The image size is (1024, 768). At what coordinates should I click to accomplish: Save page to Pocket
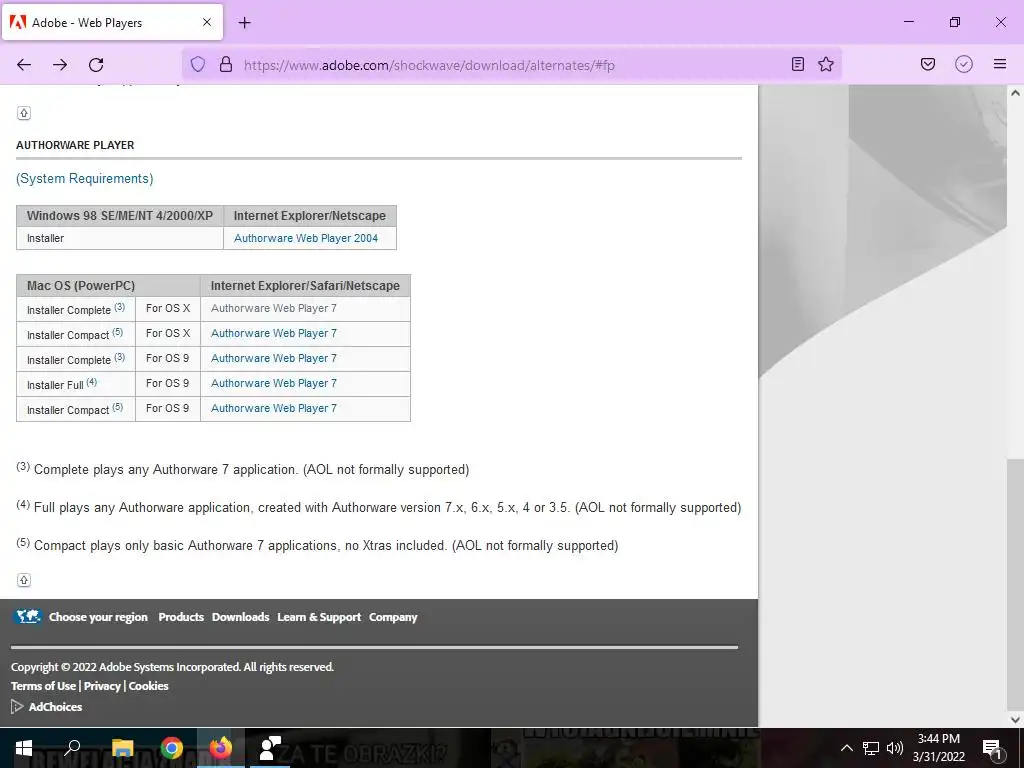pos(928,64)
